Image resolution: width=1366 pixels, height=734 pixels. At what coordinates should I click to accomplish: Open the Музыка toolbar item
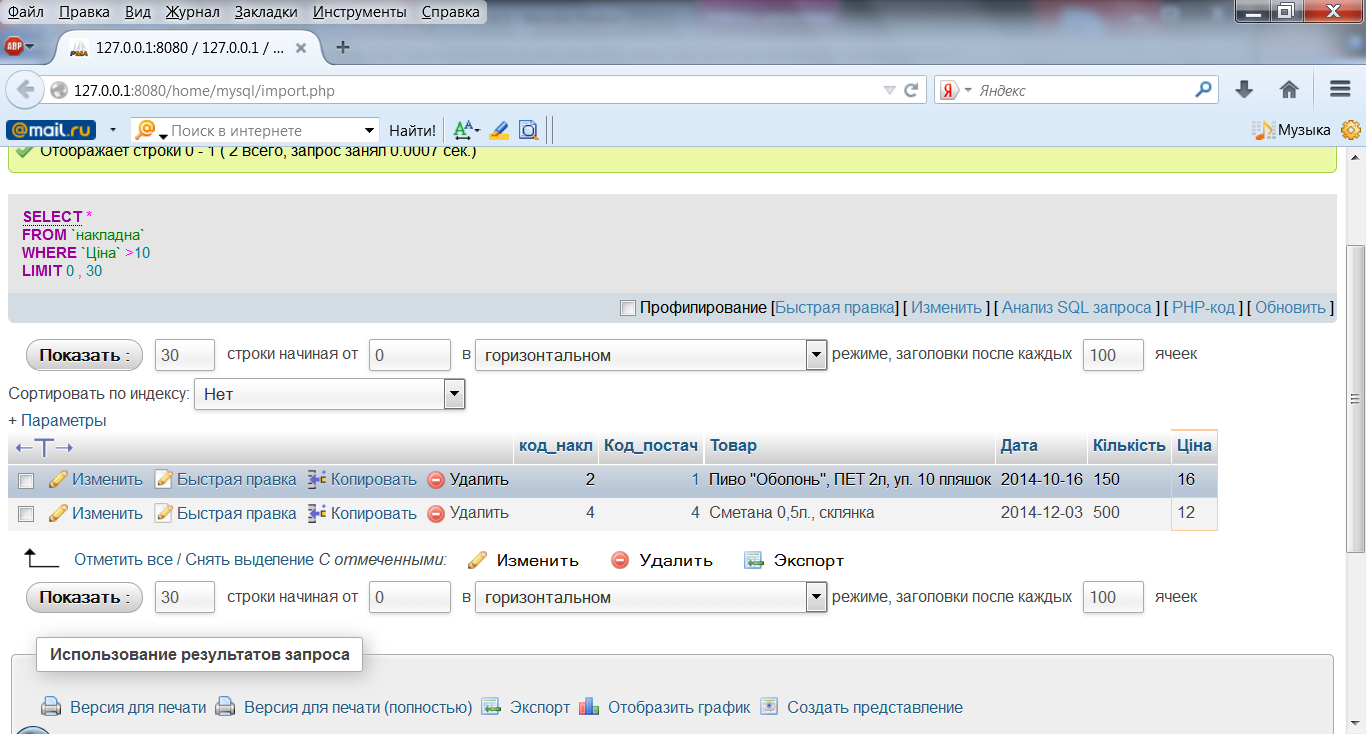1293,130
